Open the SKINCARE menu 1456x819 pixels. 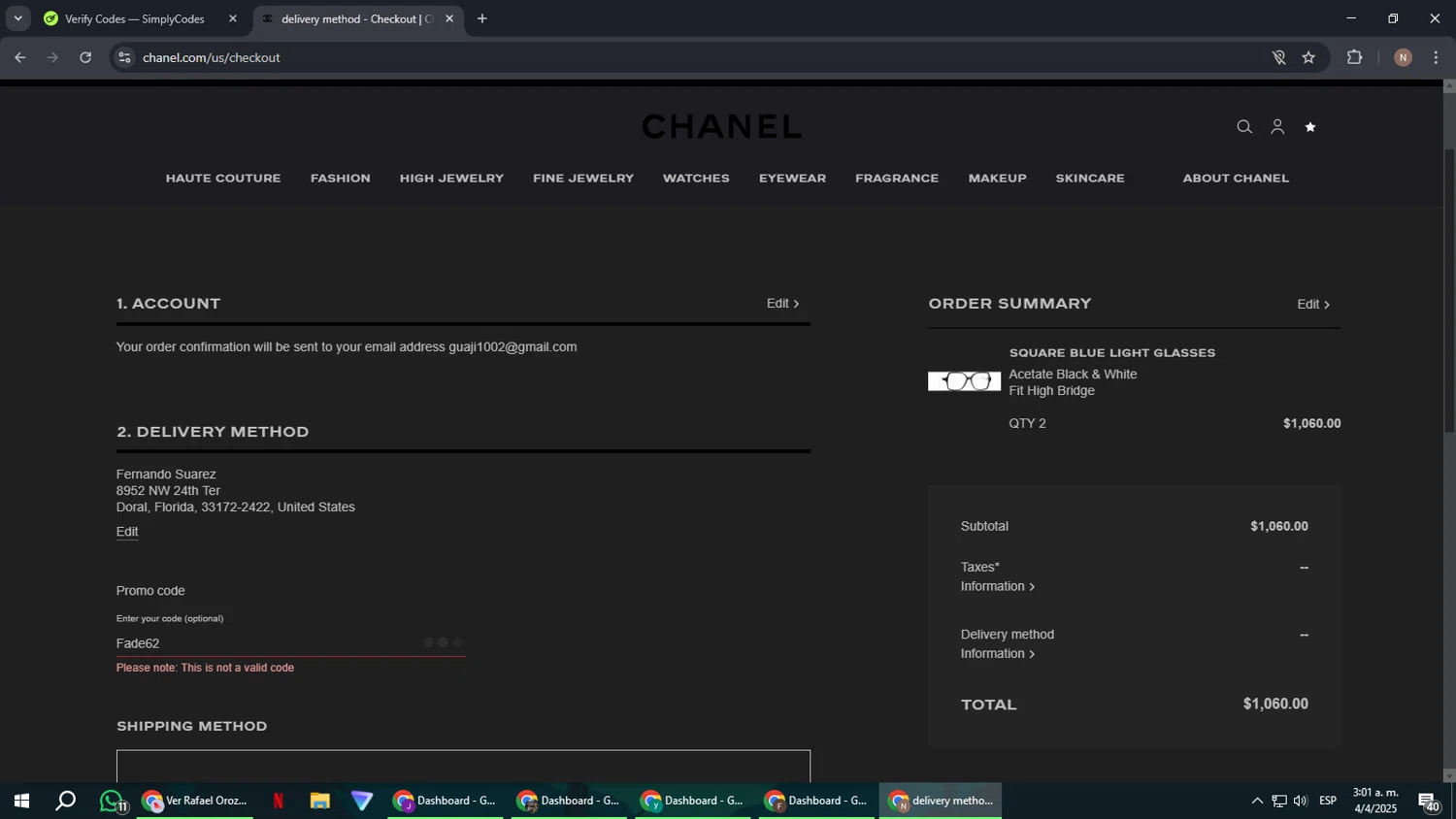coord(1090,179)
